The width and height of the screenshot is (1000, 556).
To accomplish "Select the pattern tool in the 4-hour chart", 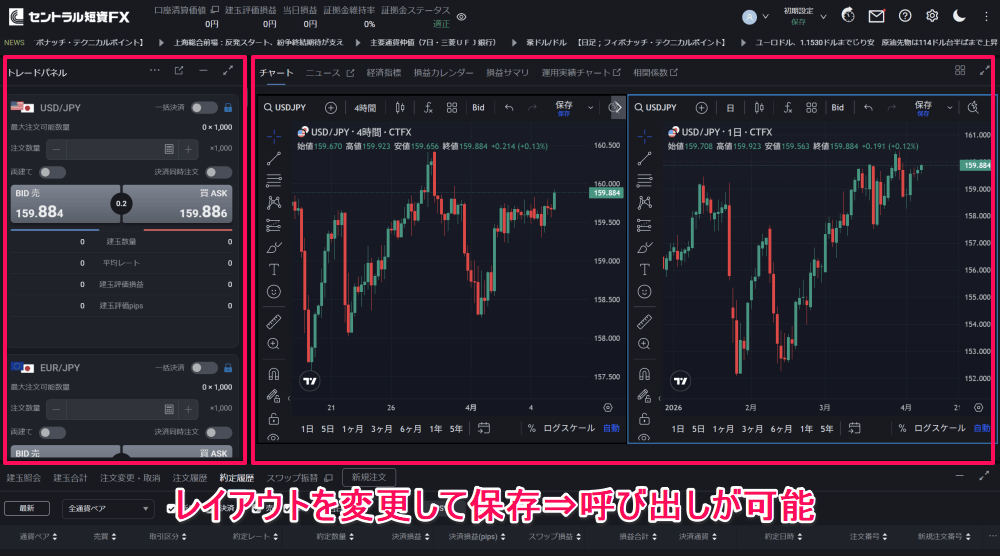I will (x=274, y=203).
